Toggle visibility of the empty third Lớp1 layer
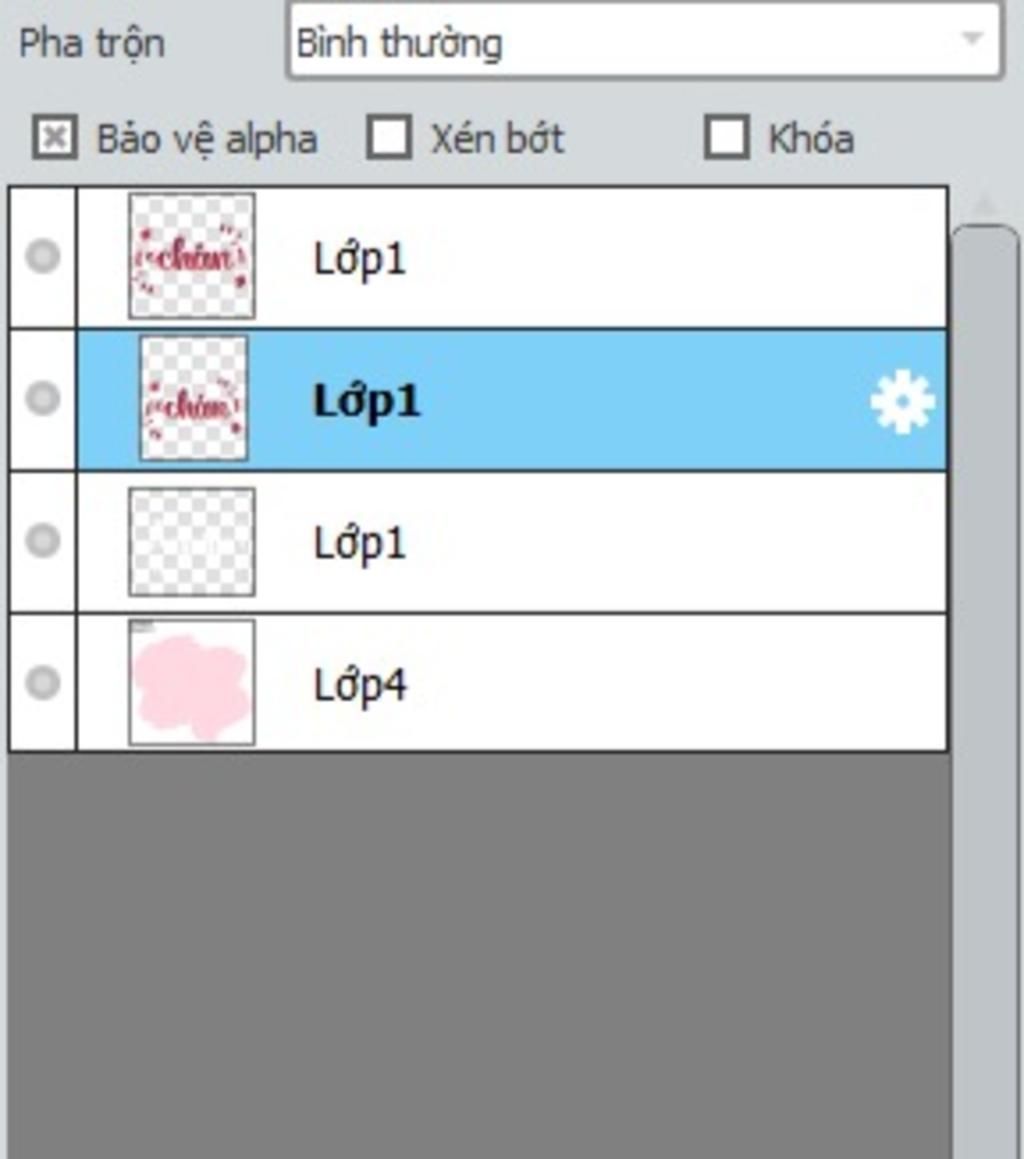 pyautogui.click(x=42, y=540)
